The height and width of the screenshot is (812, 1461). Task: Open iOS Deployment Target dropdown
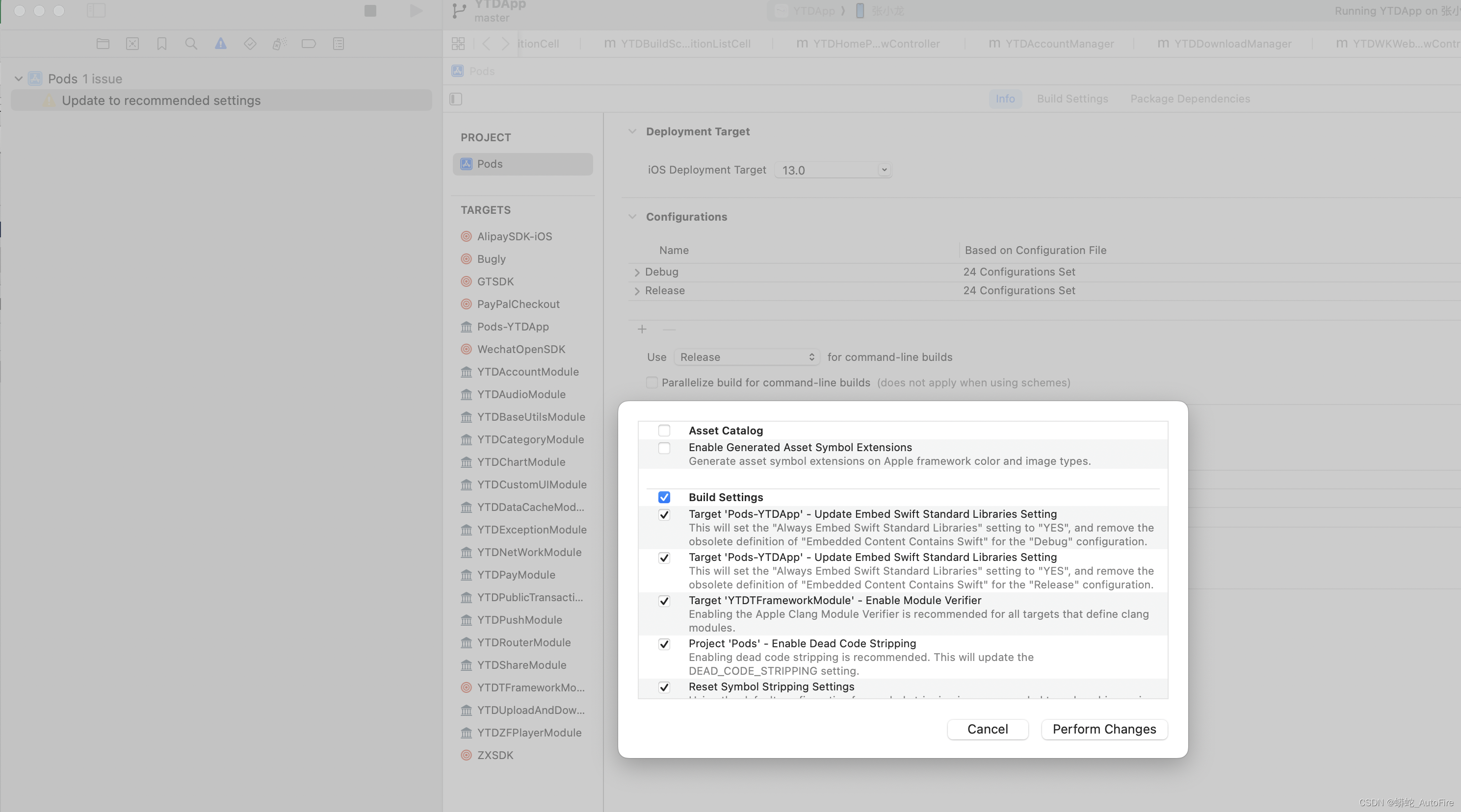point(884,170)
